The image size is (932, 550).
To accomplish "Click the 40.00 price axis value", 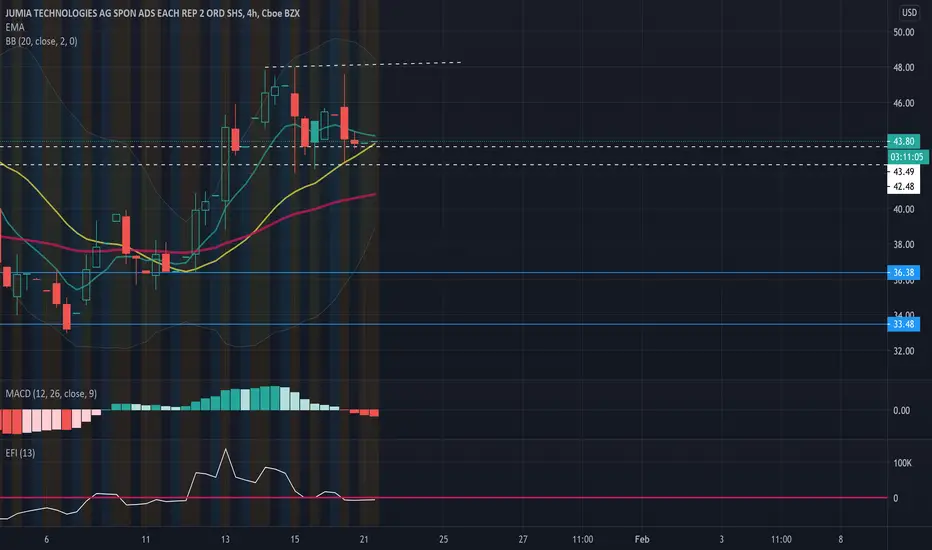I will click(x=903, y=209).
